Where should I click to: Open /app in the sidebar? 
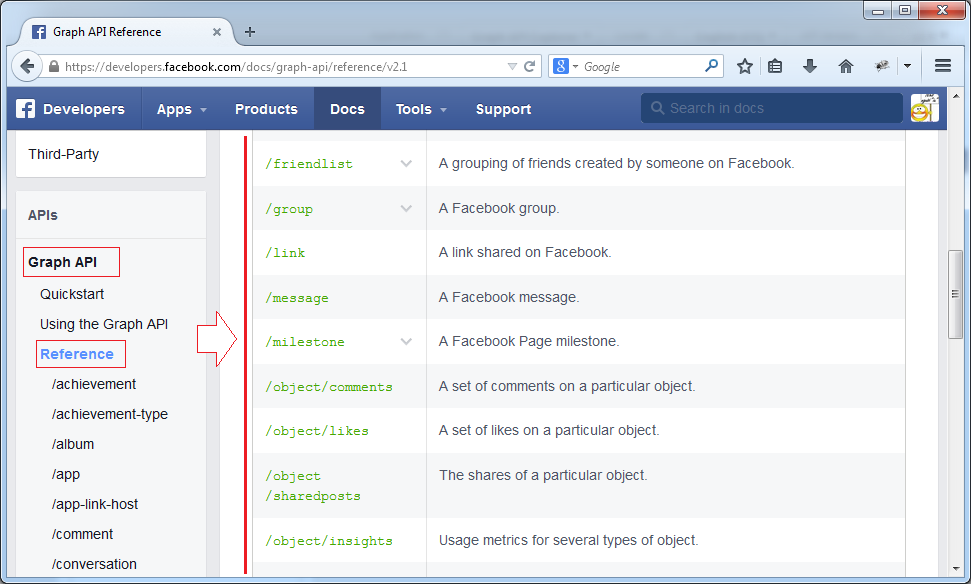pyautogui.click(x=66, y=474)
